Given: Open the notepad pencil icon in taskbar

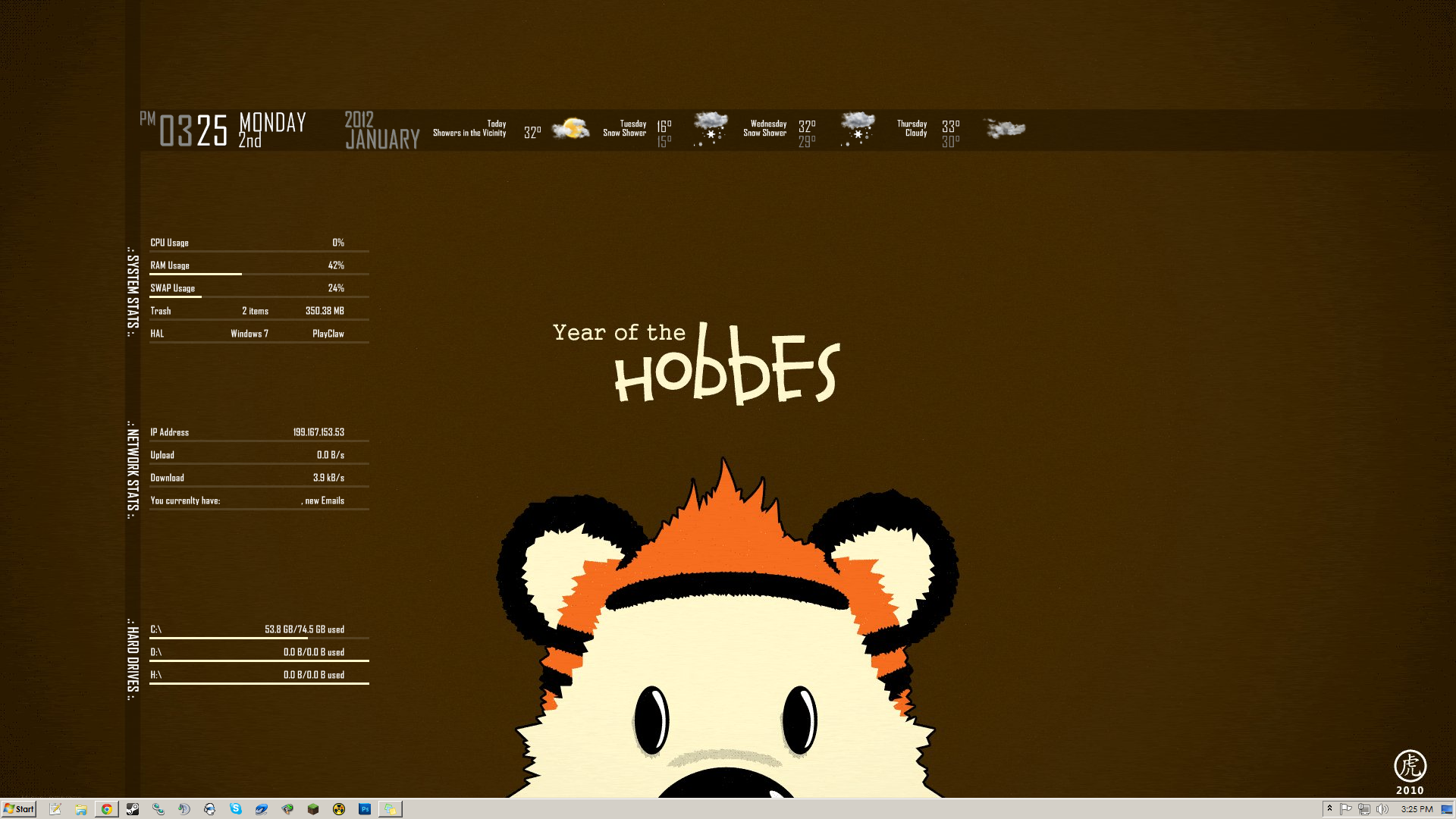Looking at the screenshot, I should (55, 809).
